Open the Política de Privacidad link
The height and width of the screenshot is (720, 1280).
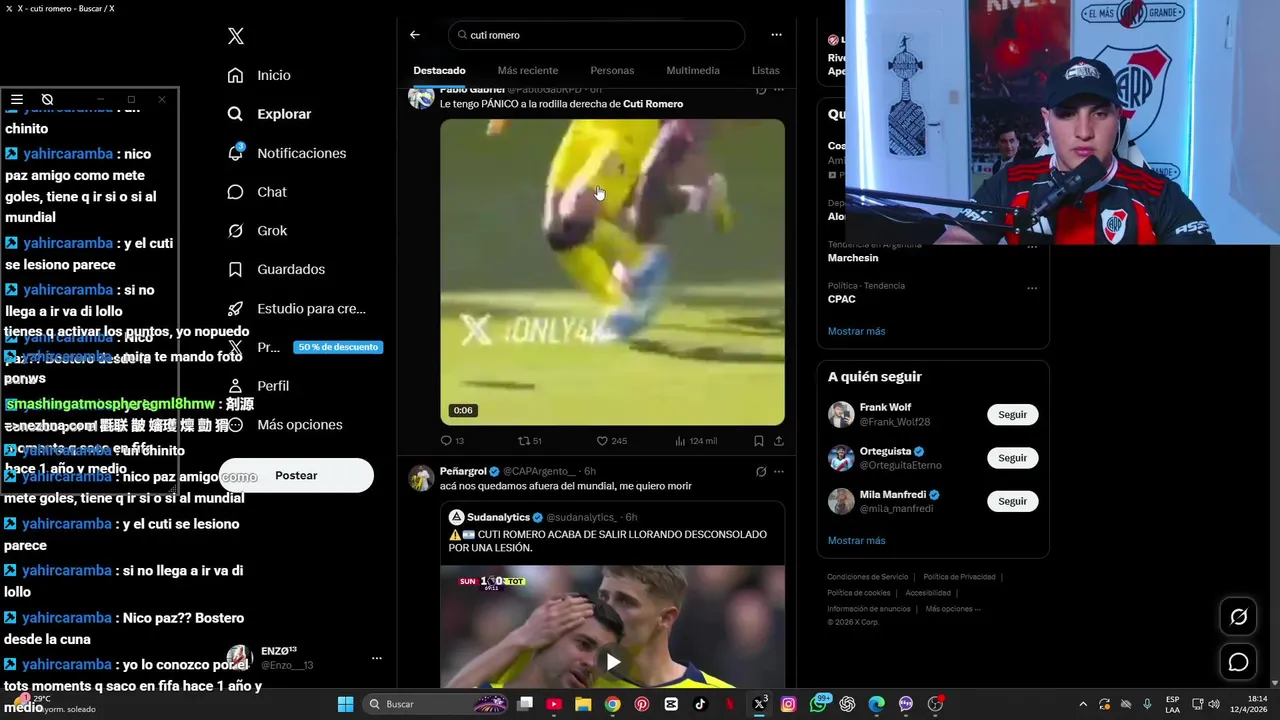(x=959, y=577)
